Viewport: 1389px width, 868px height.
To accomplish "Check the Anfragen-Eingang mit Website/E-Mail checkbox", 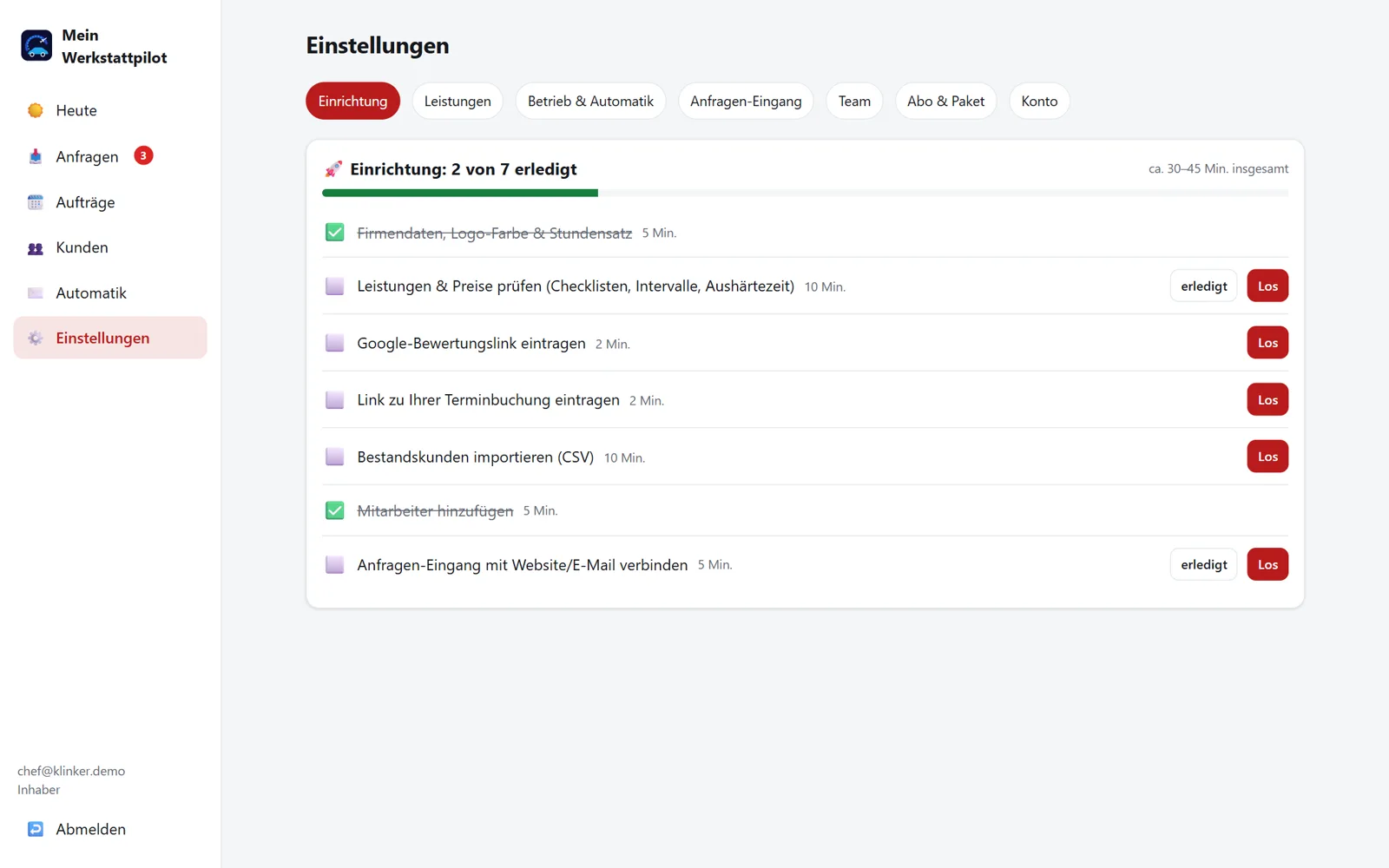I will coord(334,565).
